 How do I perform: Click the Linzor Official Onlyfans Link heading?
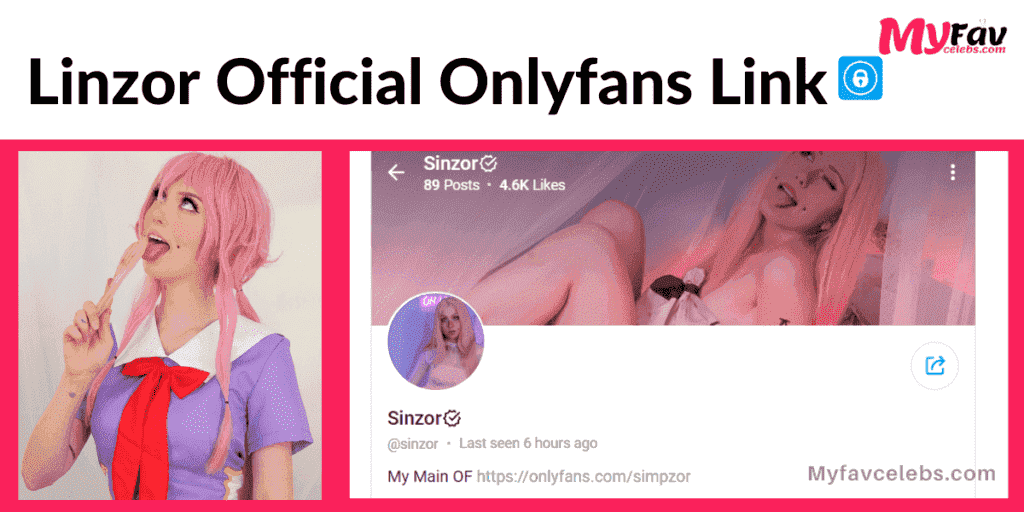coord(428,83)
